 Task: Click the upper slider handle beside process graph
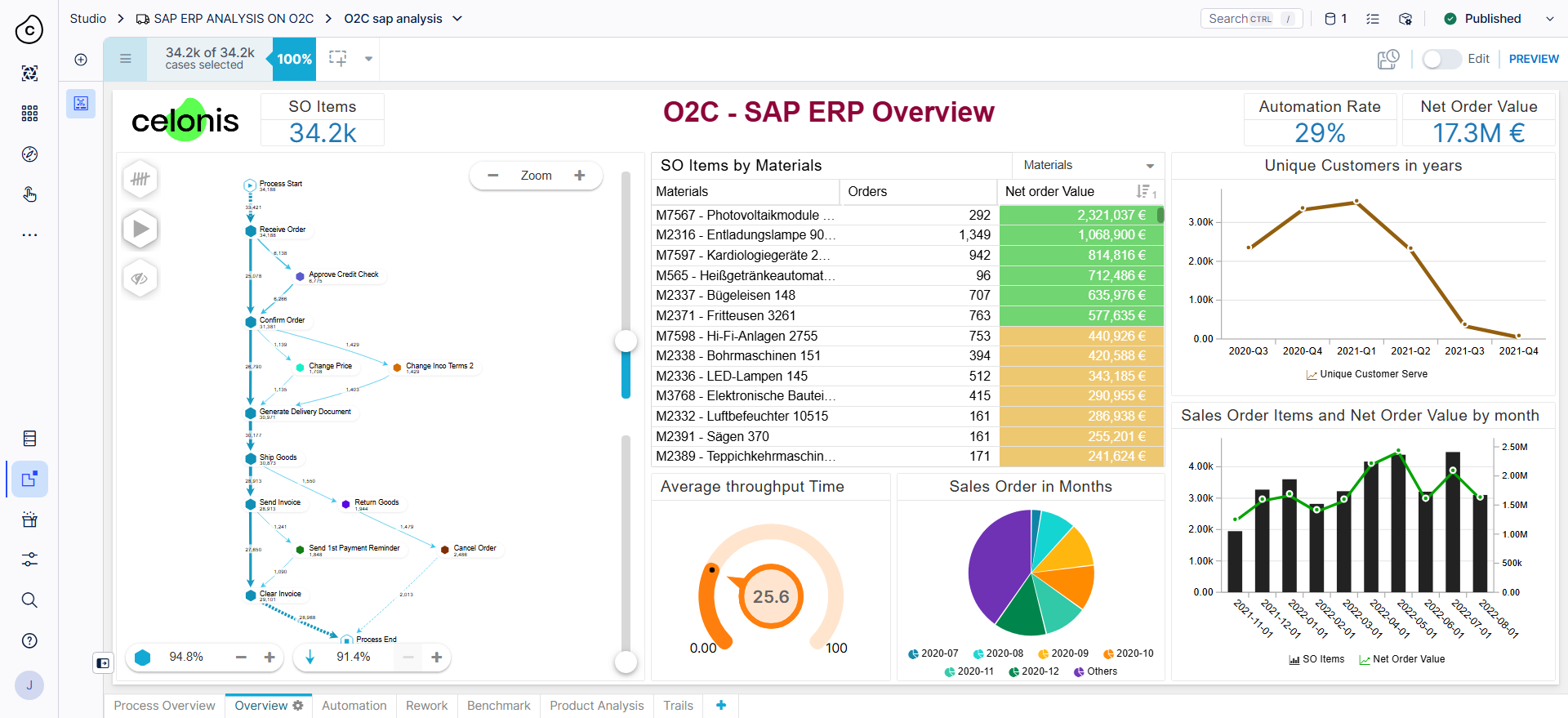(x=626, y=341)
